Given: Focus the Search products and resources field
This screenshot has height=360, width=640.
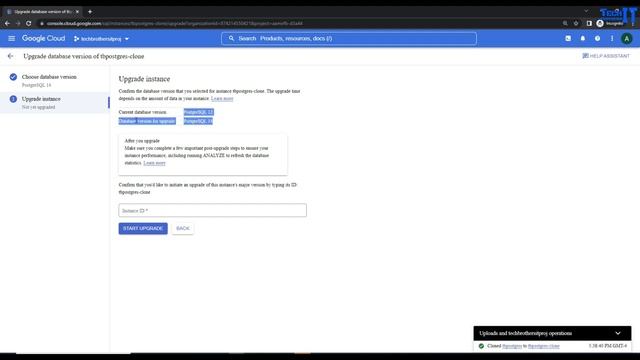Looking at the screenshot, I should coord(349,38).
